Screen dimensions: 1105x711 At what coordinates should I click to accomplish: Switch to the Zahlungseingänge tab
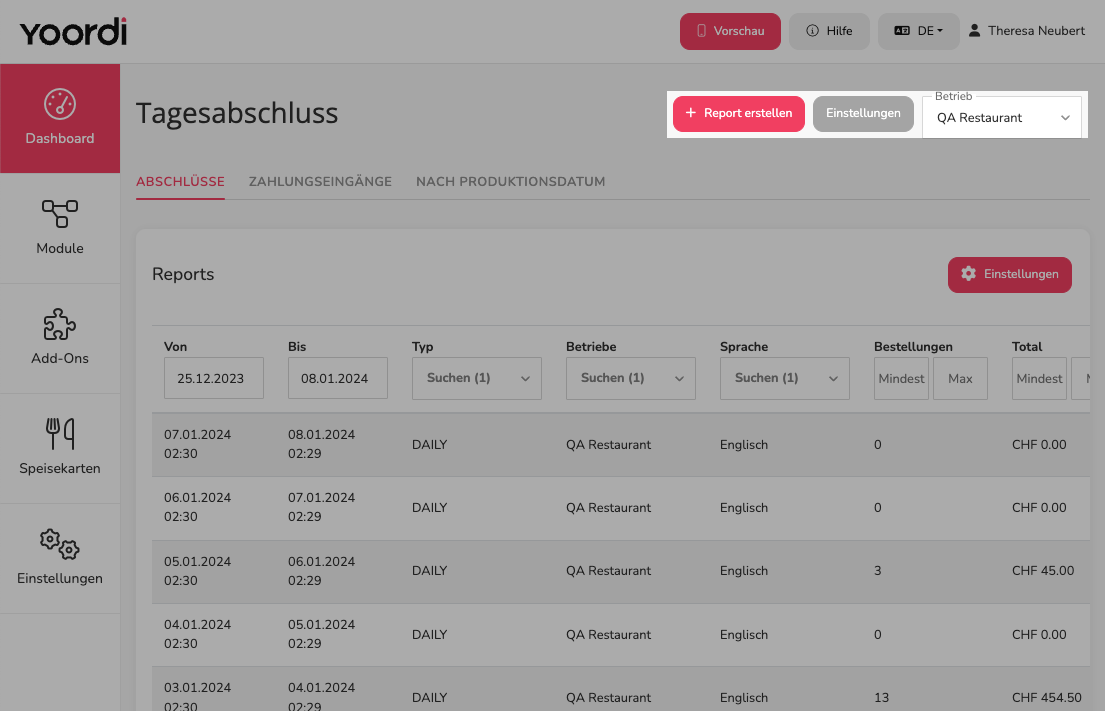320,182
